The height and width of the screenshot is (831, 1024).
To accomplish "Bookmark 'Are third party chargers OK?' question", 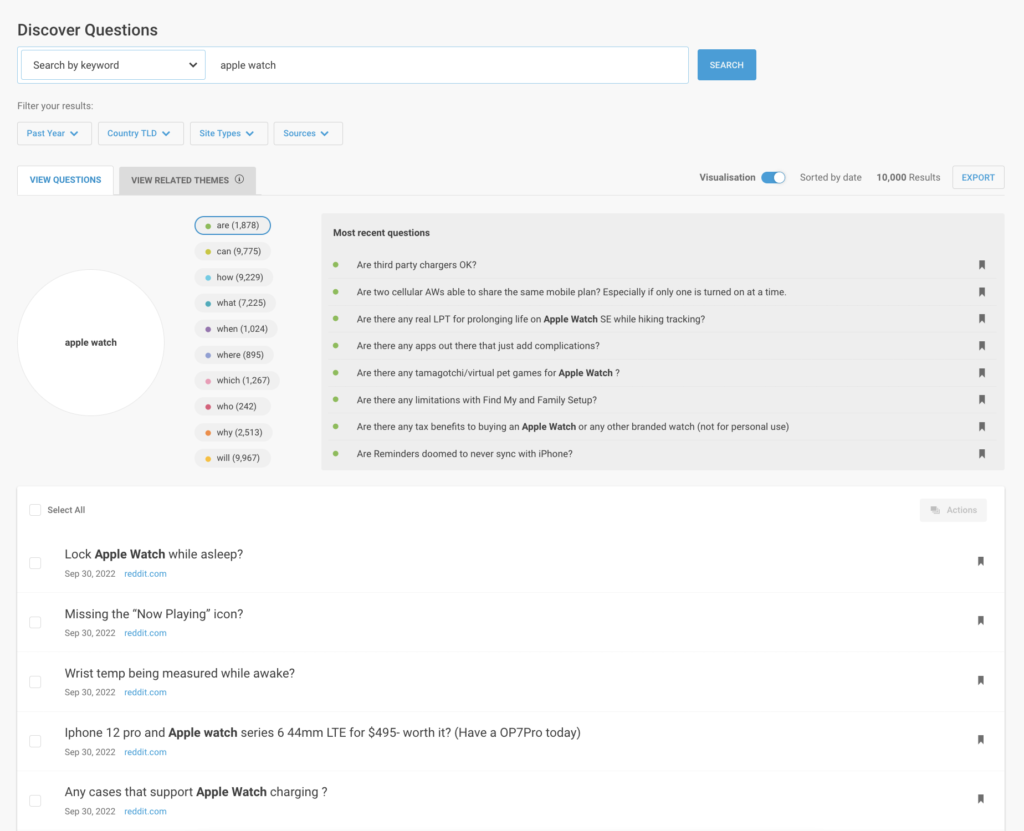I will coord(982,265).
